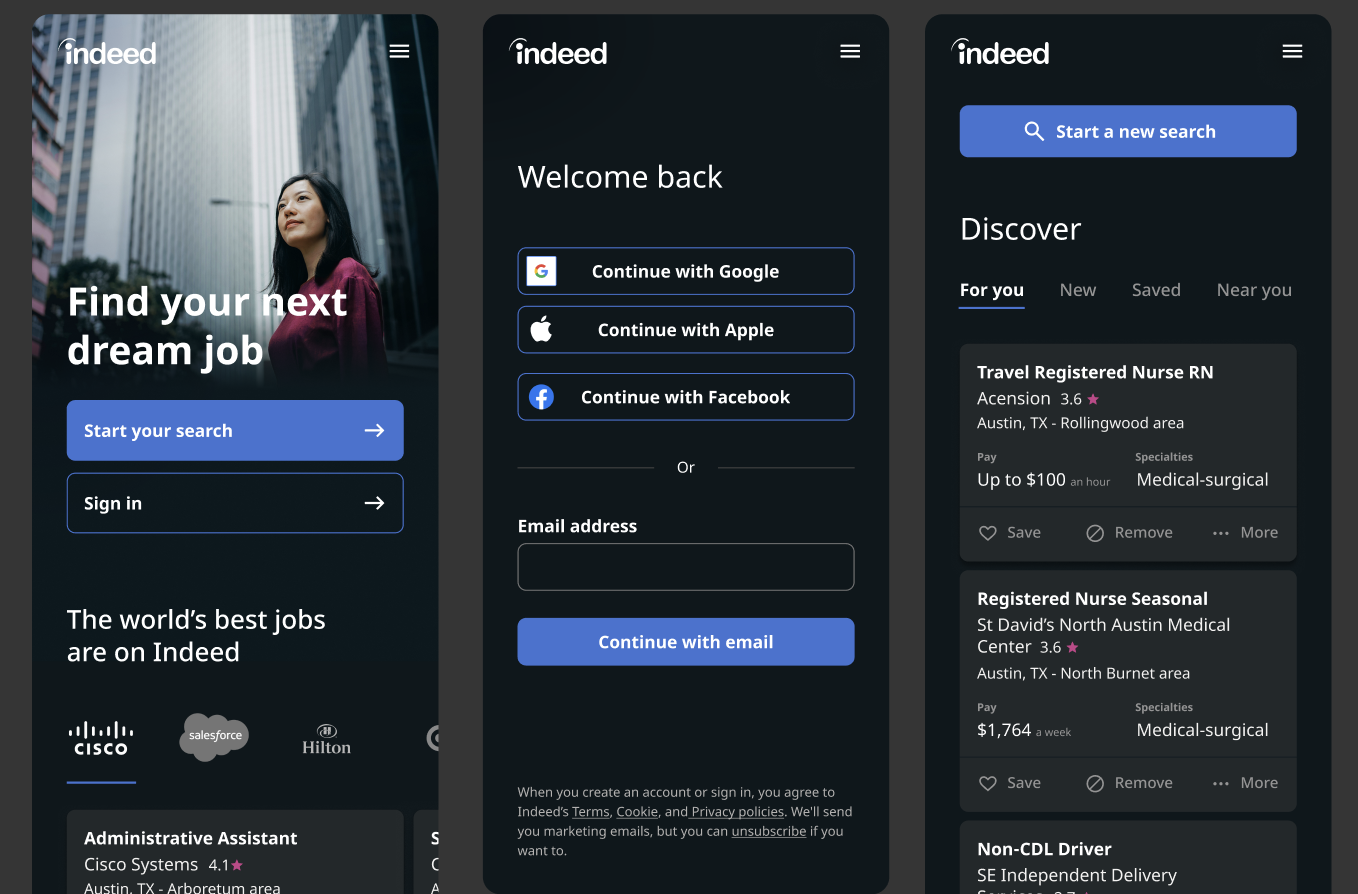Open More dots on Travel Registered Nurse RN
The height and width of the screenshot is (894, 1358).
tap(1220, 533)
